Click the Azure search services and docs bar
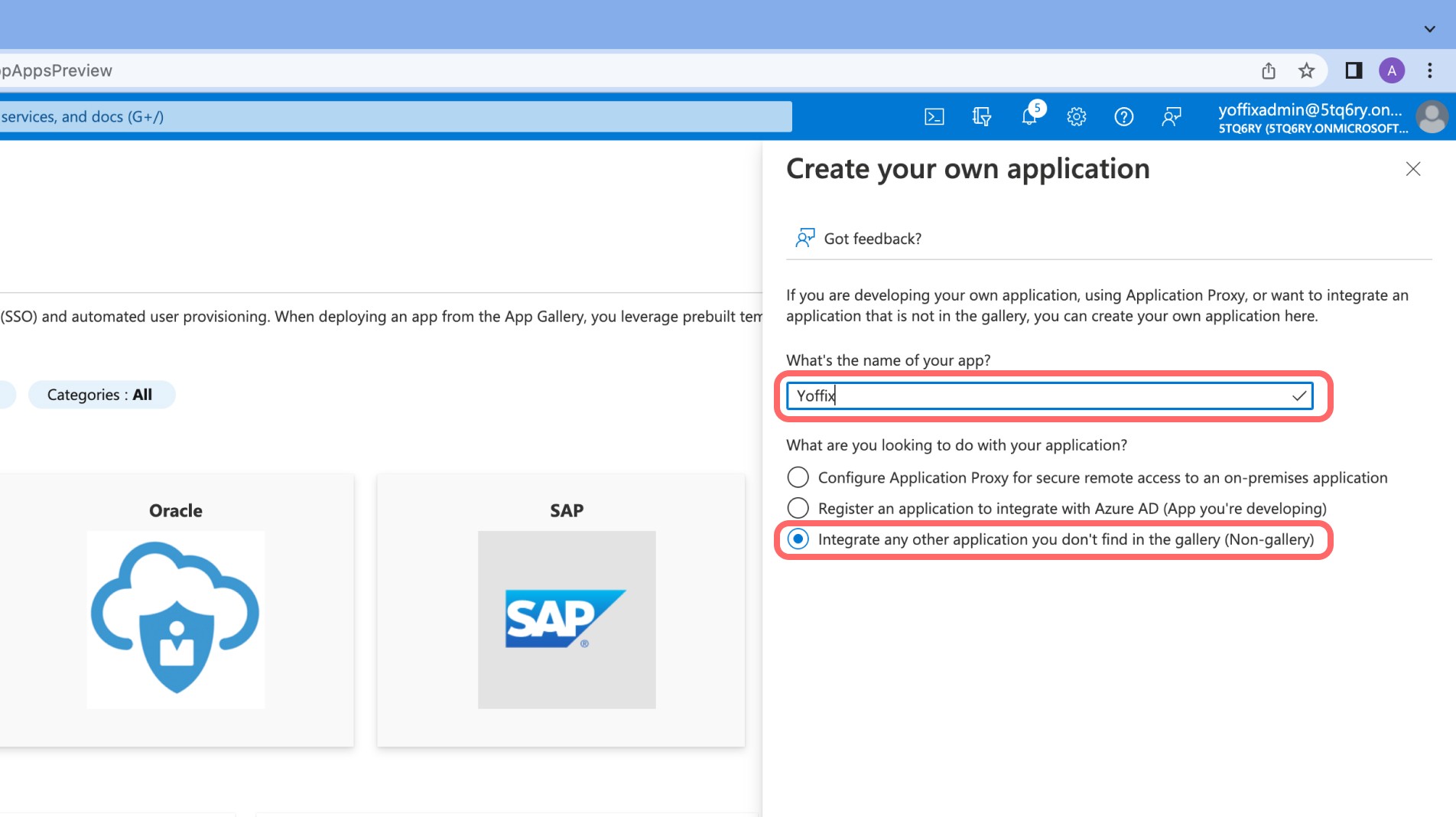The image size is (1456, 817). [x=395, y=117]
